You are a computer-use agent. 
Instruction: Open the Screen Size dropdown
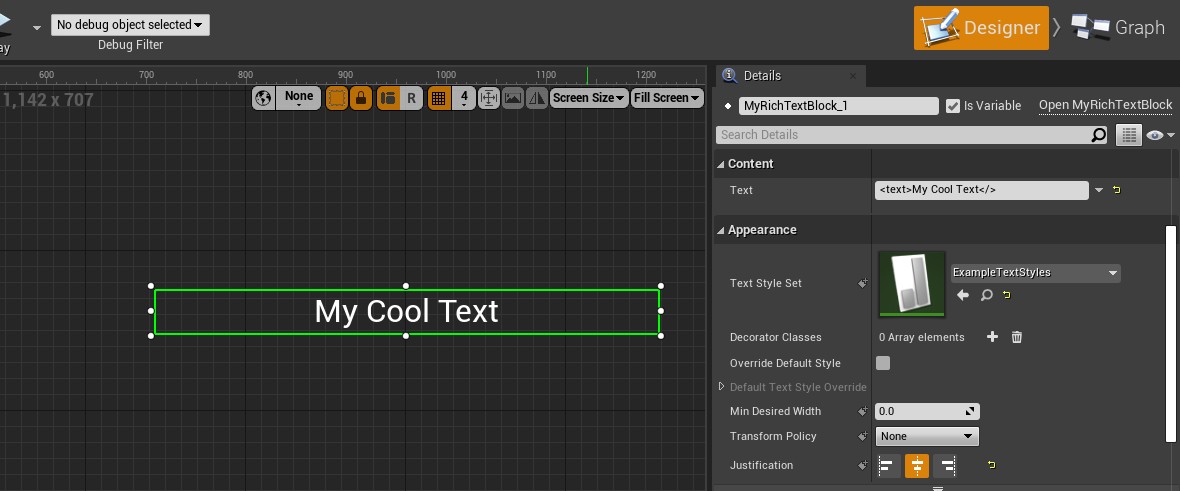(x=589, y=98)
